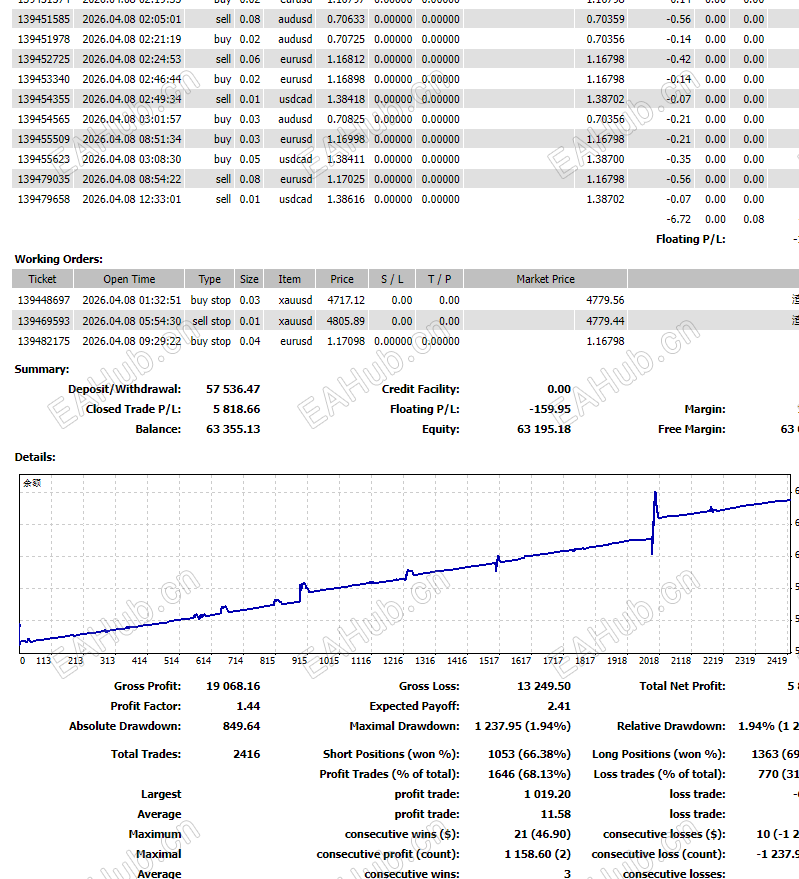799x879 pixels.
Task: Click the Price column header
Action: (342, 279)
